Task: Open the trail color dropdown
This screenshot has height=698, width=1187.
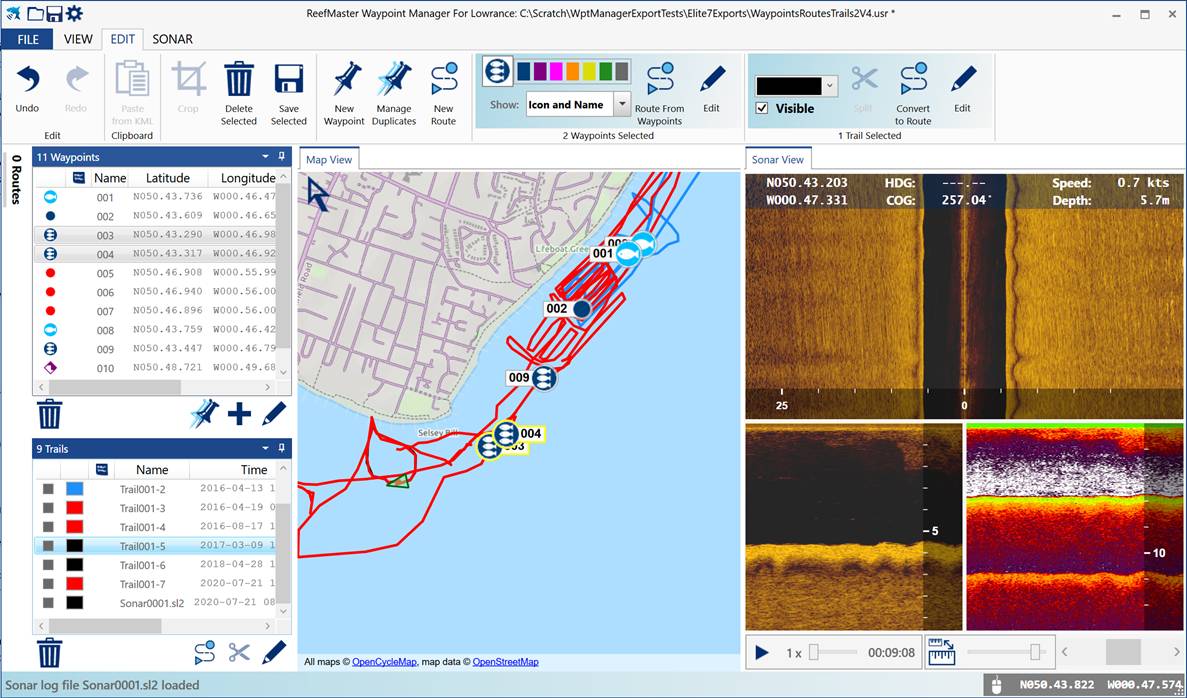Action: point(830,86)
